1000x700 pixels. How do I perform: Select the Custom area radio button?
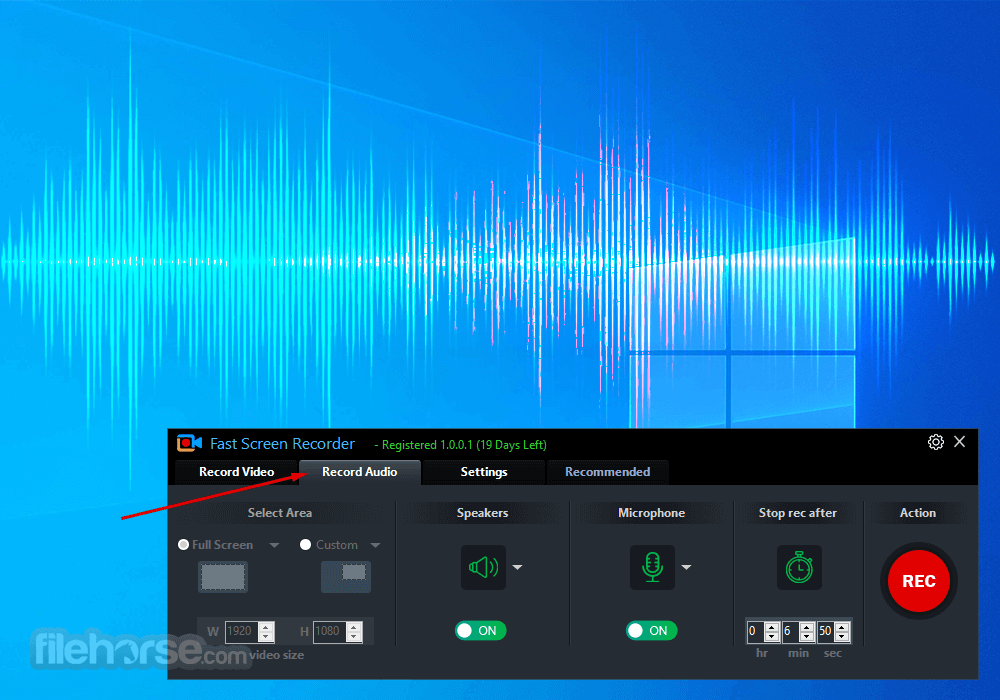[x=305, y=544]
